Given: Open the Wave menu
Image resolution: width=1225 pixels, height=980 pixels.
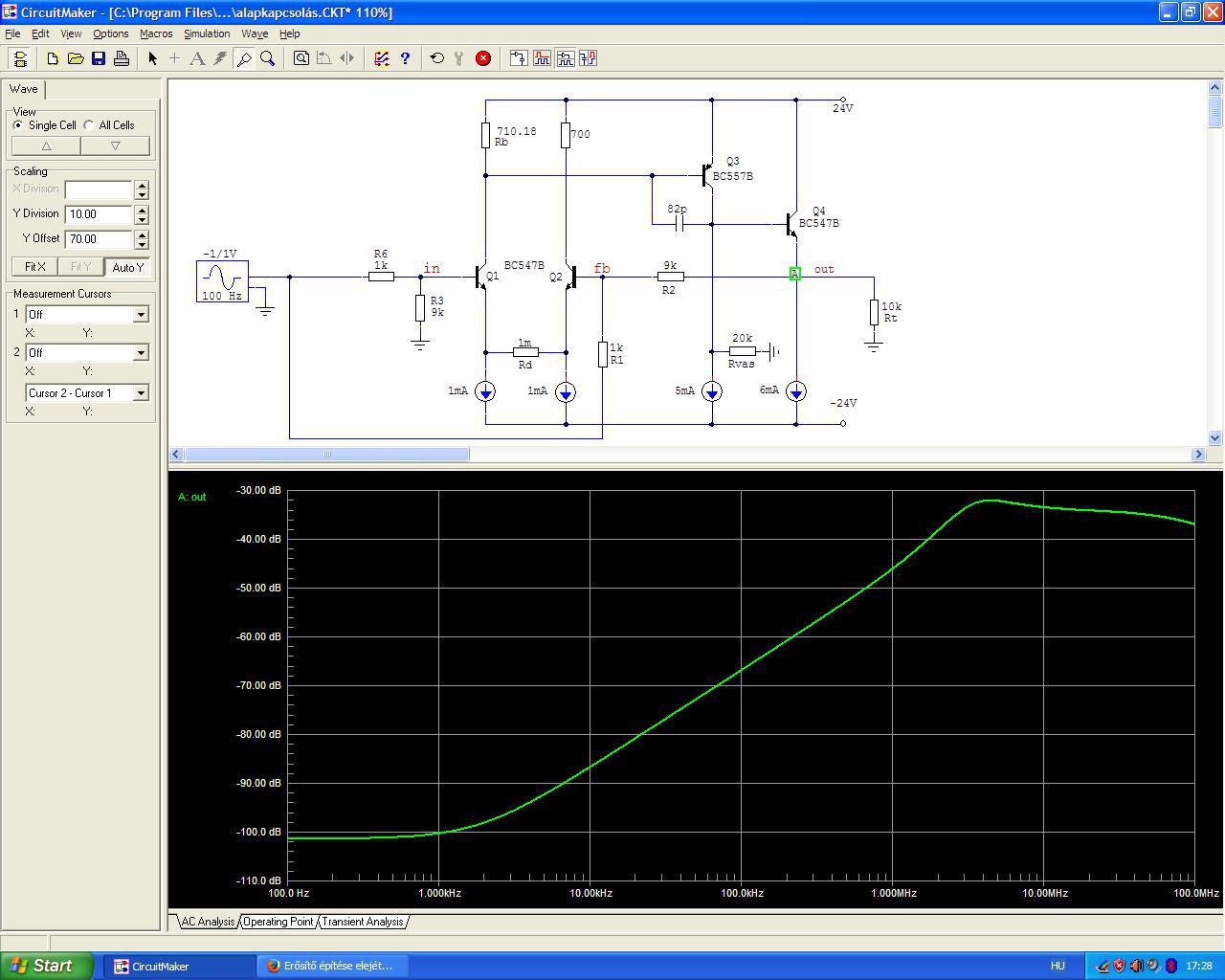Looking at the screenshot, I should tap(255, 33).
